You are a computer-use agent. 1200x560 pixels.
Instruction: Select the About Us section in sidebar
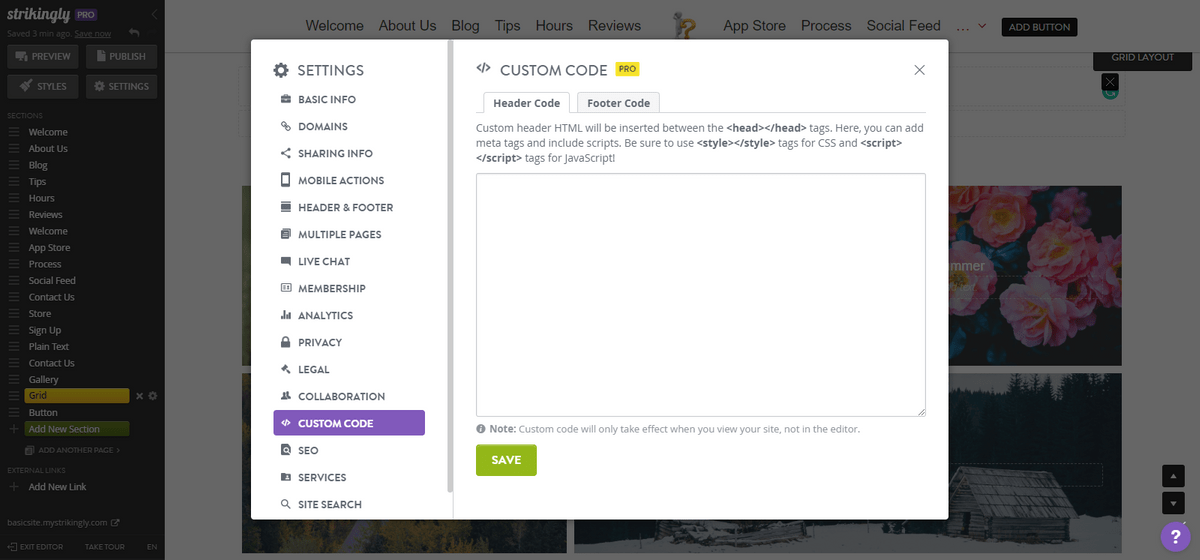pos(48,149)
